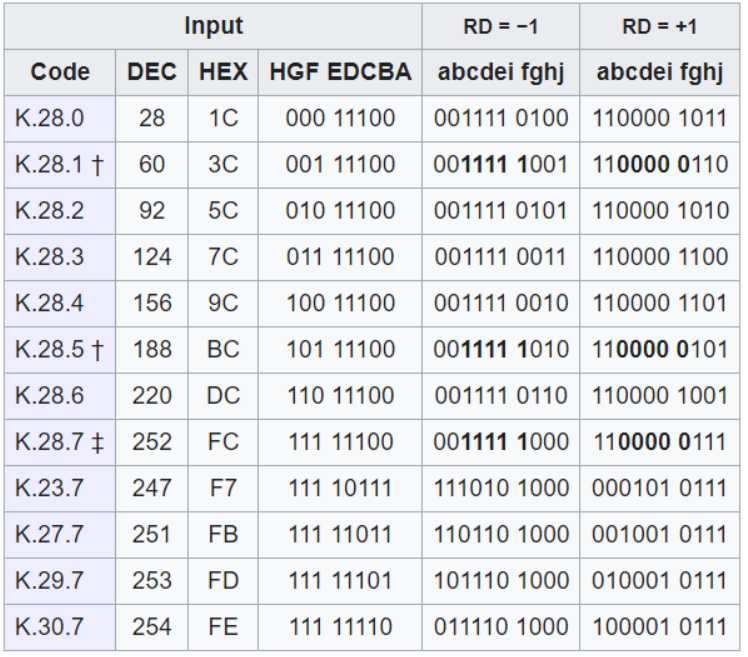Screen dimensions: 748x657
Task: Click the K.28.1 † code cell
Action: pyautogui.click(x=60, y=165)
